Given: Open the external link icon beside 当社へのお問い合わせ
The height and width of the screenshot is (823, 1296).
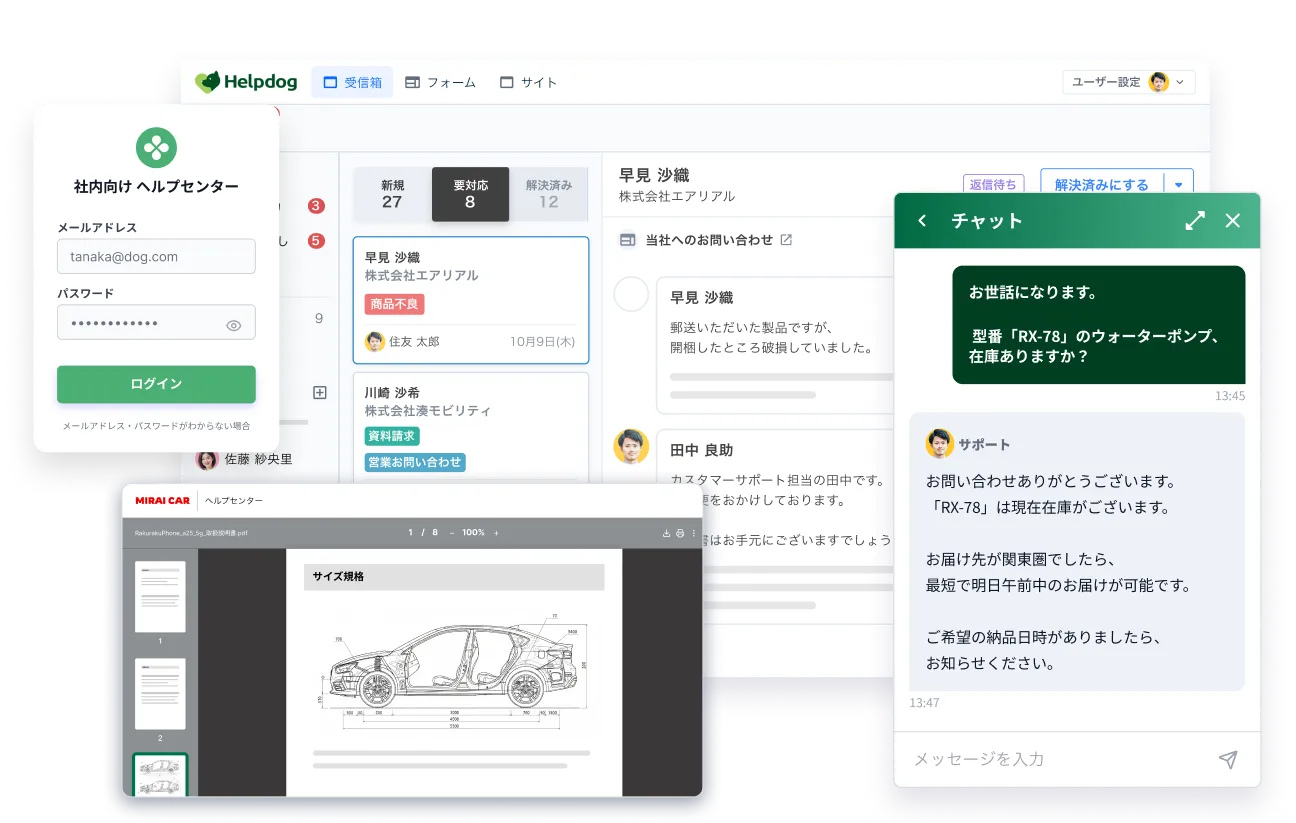Looking at the screenshot, I should (x=786, y=240).
